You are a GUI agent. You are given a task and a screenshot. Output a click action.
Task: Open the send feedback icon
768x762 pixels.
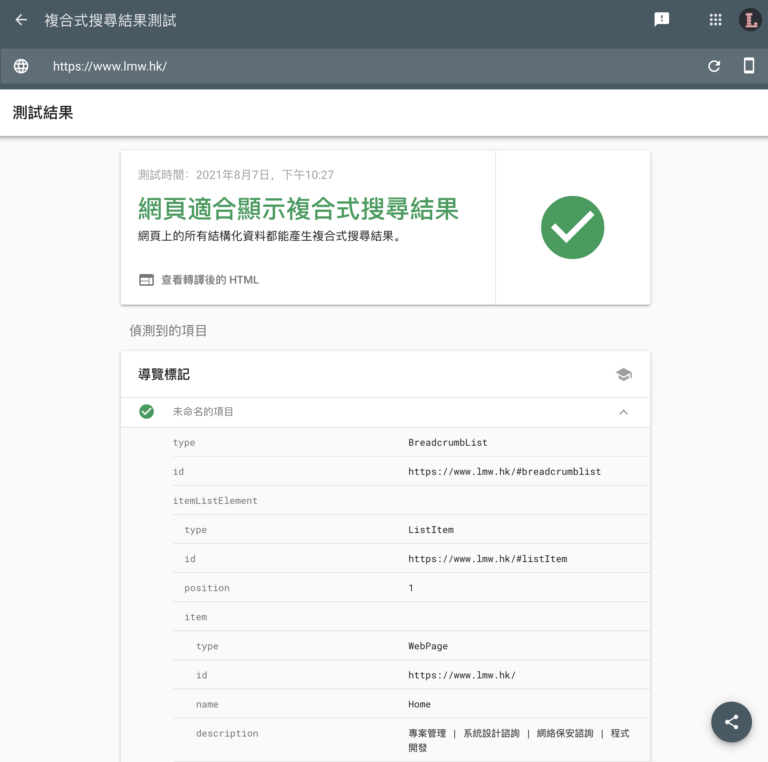coord(661,20)
